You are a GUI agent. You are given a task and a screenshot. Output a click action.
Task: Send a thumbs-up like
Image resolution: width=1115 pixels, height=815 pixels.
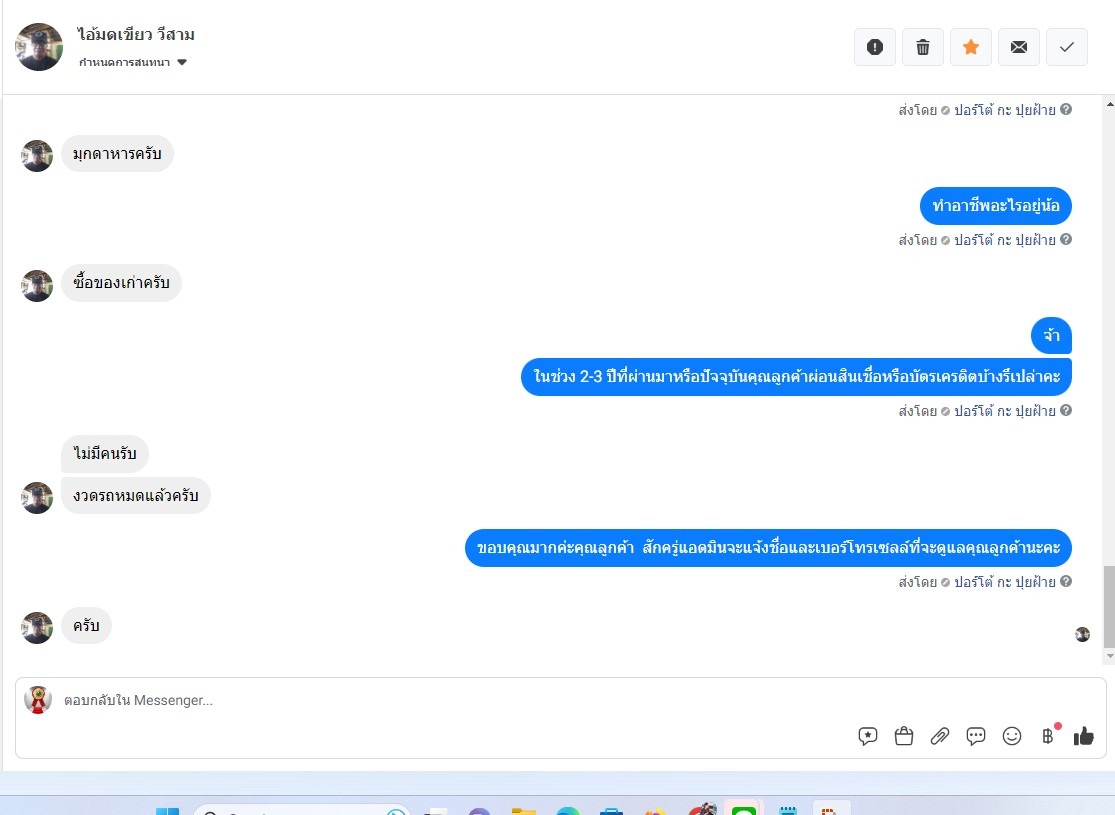pos(1084,736)
